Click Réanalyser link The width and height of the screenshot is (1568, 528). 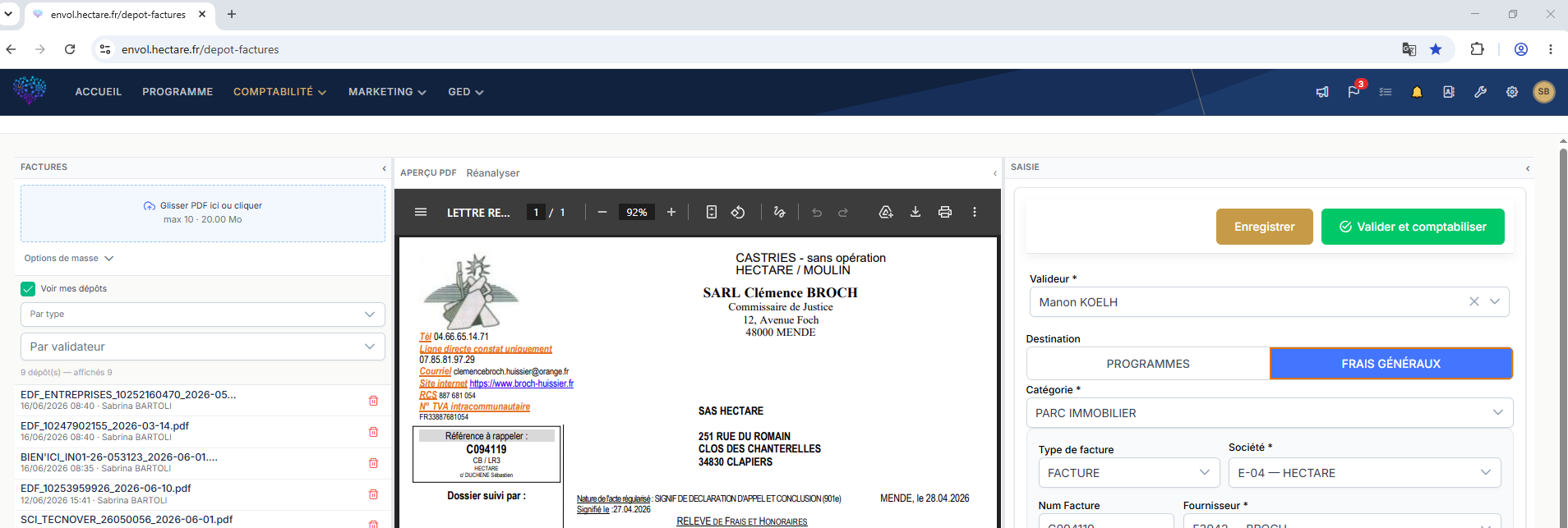(x=493, y=173)
